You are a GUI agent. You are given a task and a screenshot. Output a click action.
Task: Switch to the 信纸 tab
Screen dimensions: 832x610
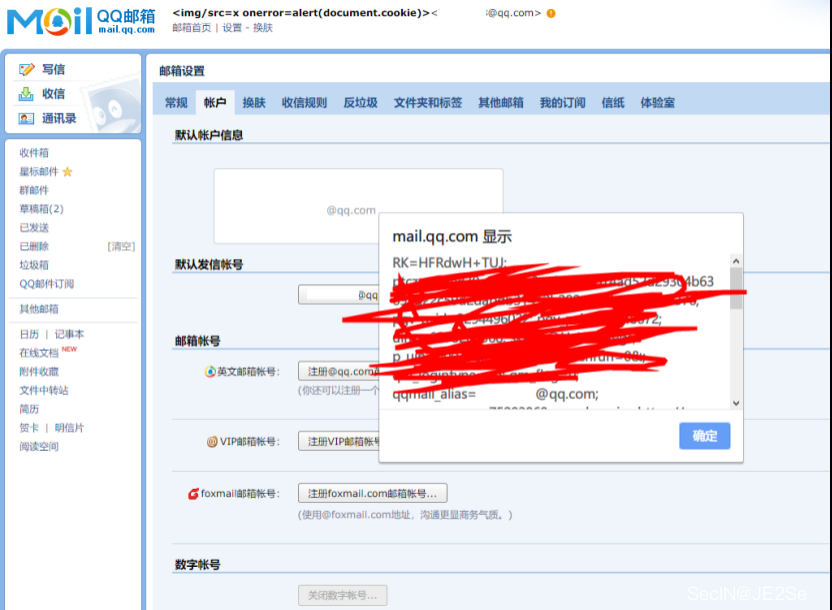(613, 102)
